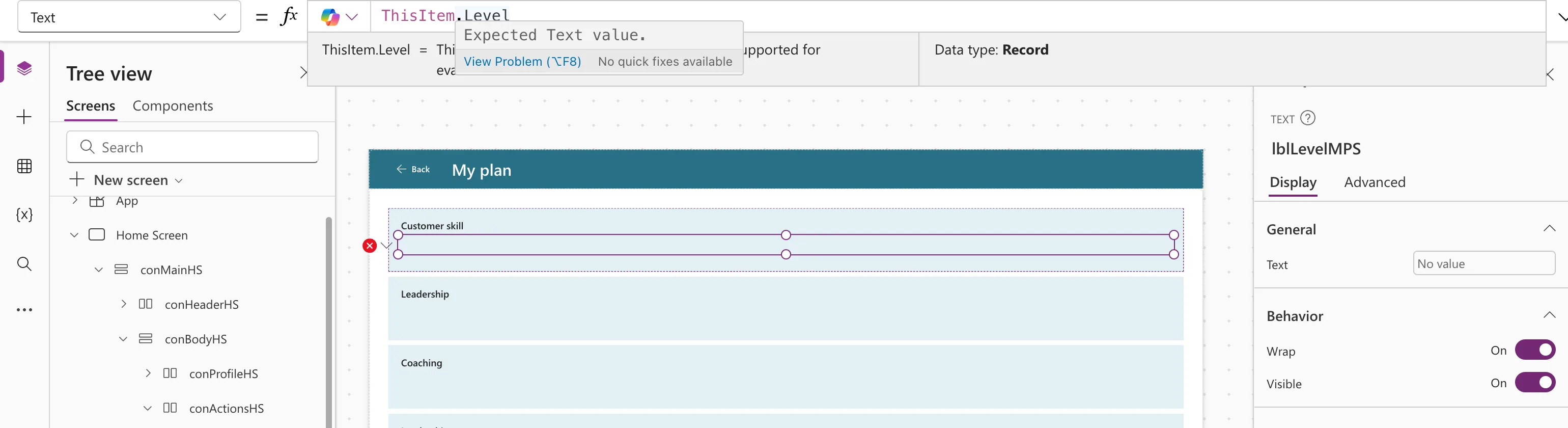Viewport: 1568px width, 428px height.
Task: Expand the conProfileHS tree node
Action: pyautogui.click(x=148, y=373)
